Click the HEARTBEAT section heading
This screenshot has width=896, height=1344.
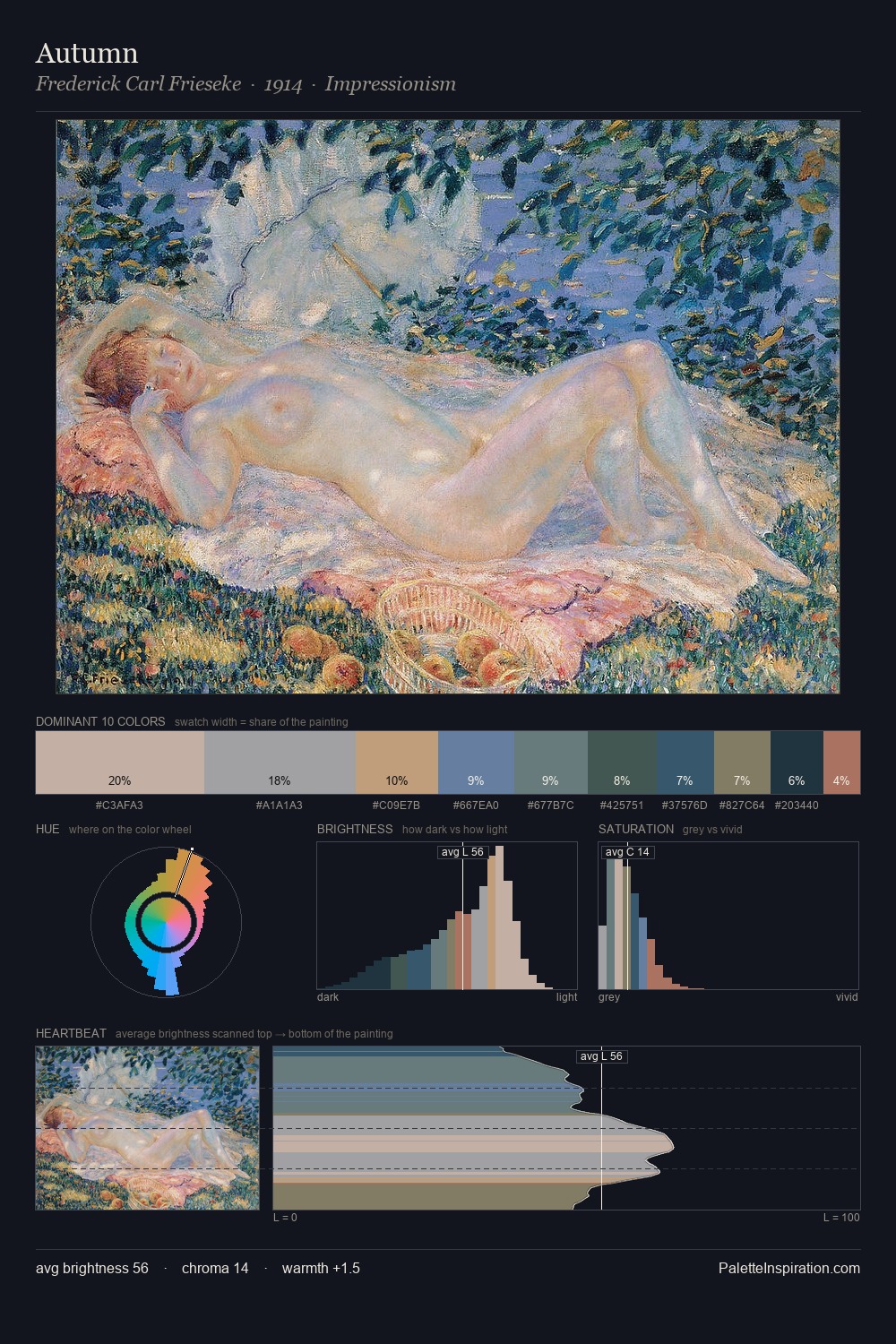71,1033
